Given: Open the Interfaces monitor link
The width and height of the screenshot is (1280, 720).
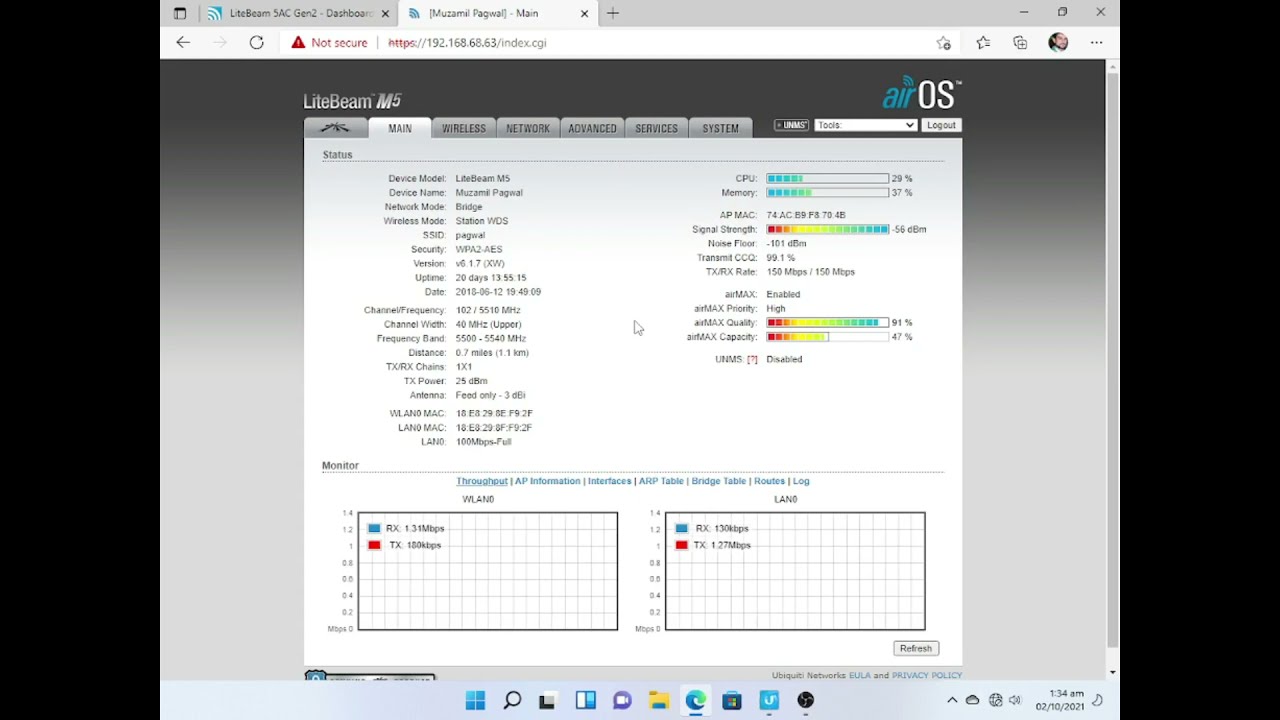Looking at the screenshot, I should (609, 481).
